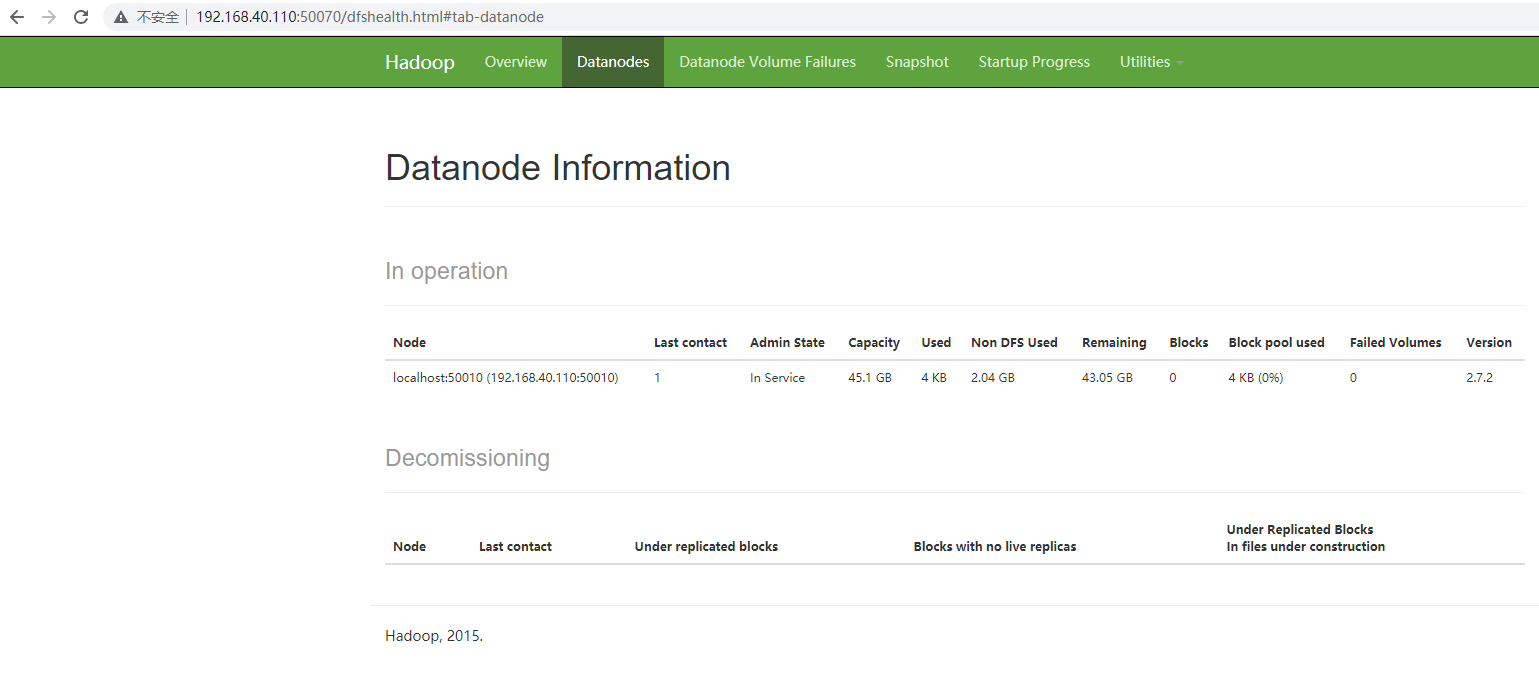Switch to the Overview tab
The width and height of the screenshot is (1539, 681).
tap(516, 62)
